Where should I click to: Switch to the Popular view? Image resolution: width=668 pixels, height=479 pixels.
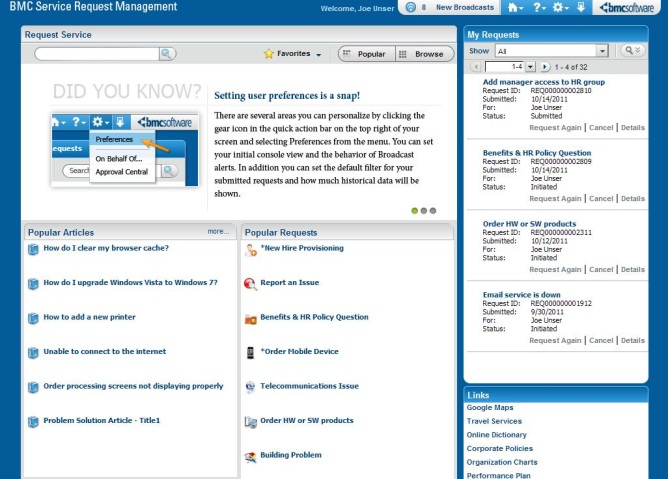[x=365, y=54]
